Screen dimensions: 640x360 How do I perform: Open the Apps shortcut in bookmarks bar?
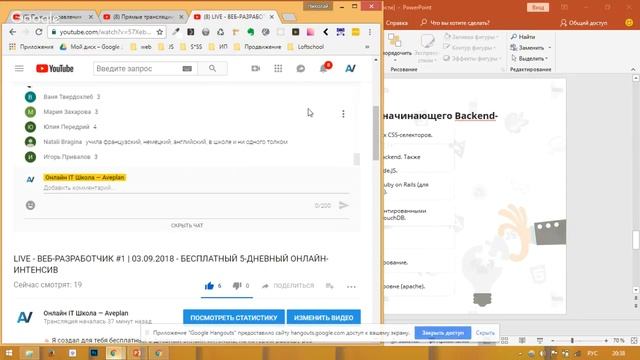pos(31,47)
